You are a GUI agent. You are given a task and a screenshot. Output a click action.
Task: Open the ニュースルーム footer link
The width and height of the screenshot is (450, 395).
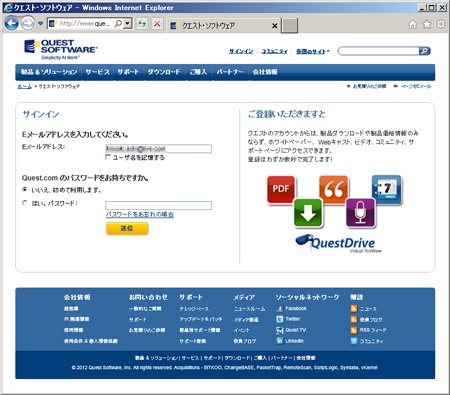(249, 309)
